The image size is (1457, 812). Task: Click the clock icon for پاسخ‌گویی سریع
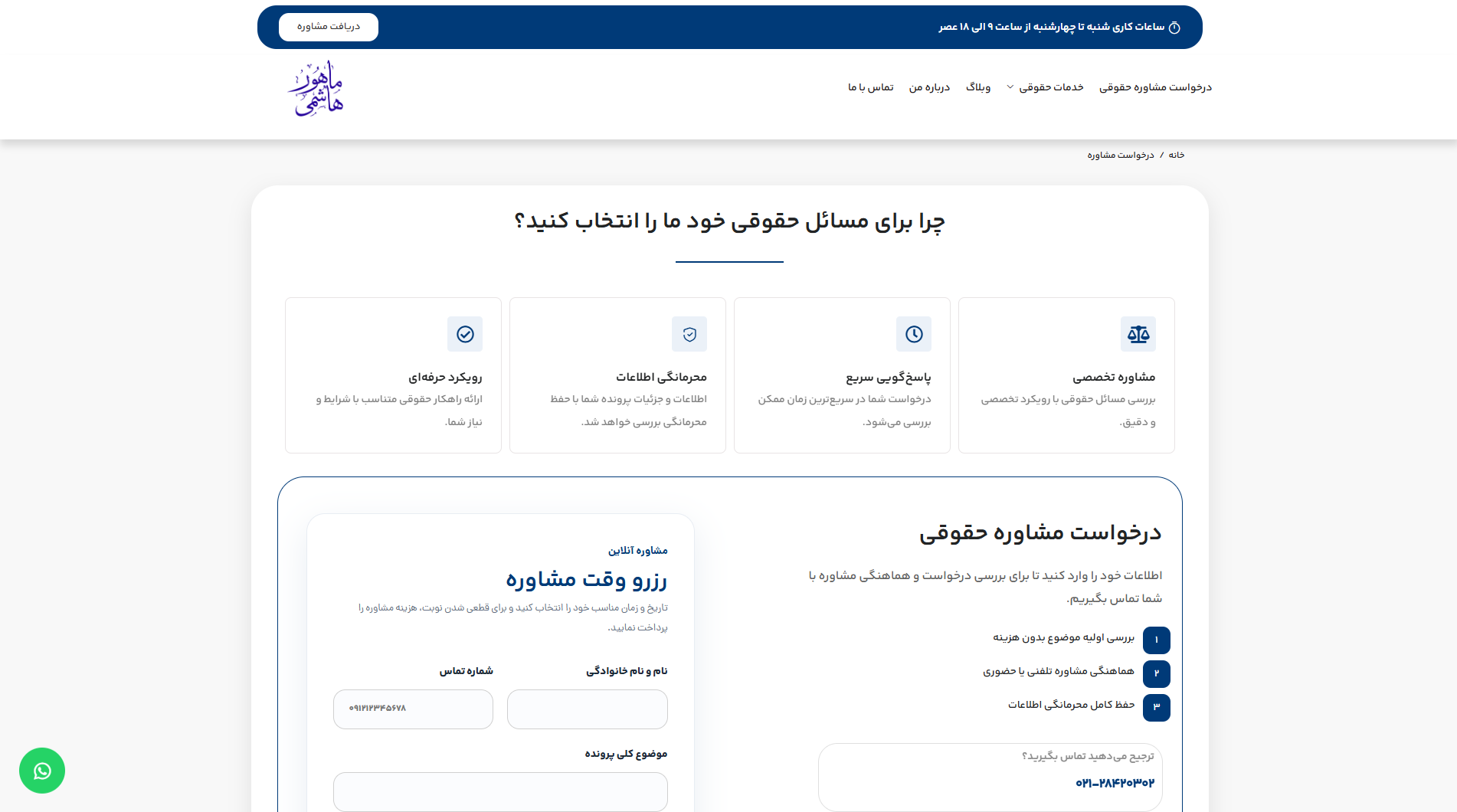(x=914, y=334)
